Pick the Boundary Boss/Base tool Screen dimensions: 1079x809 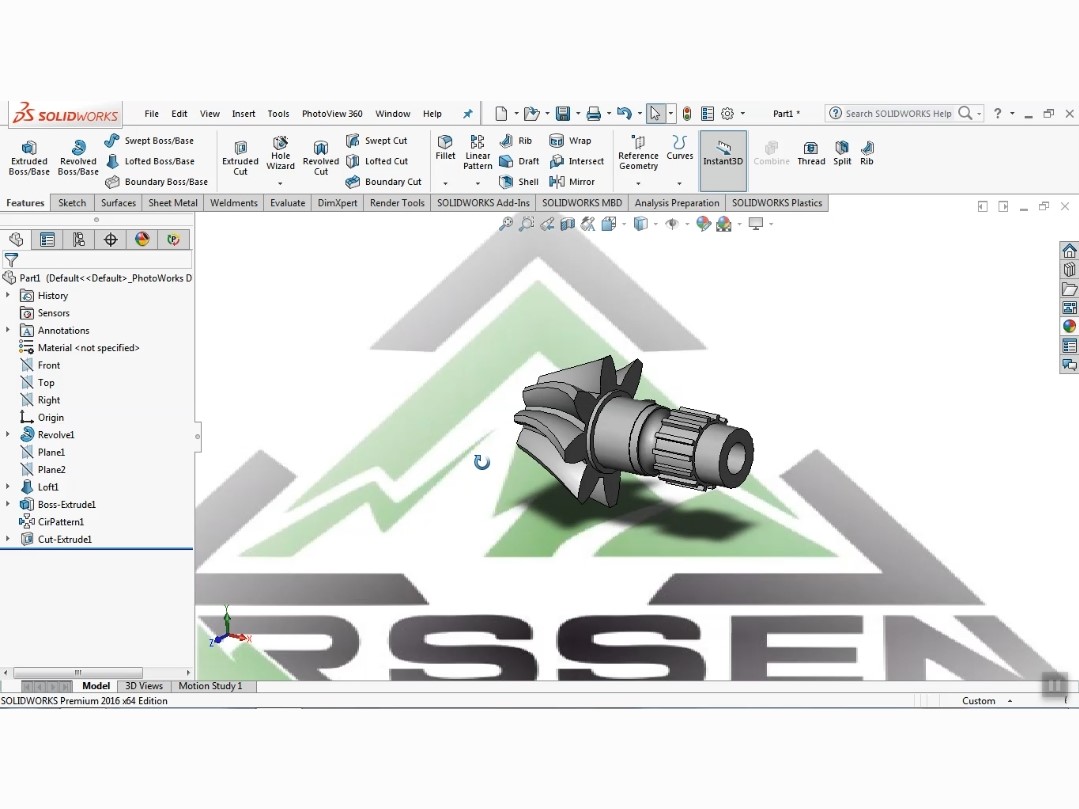[x=156, y=182]
